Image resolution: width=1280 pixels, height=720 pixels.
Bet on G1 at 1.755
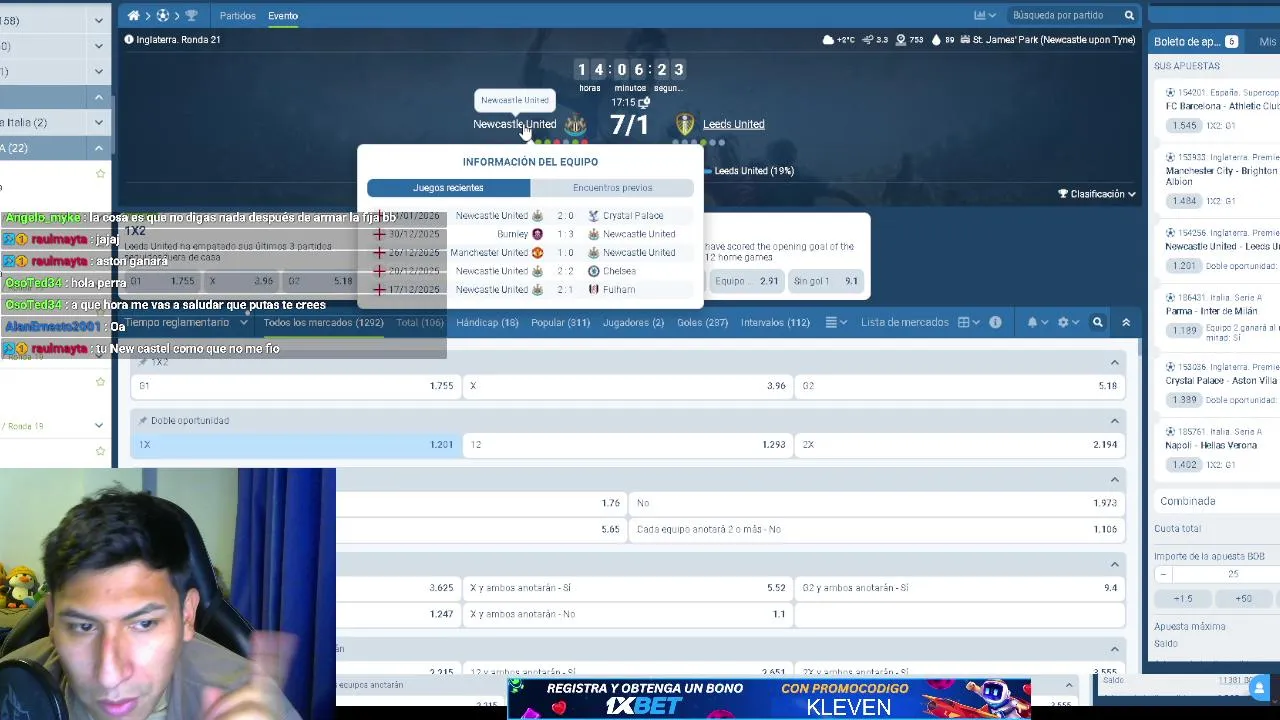point(296,386)
